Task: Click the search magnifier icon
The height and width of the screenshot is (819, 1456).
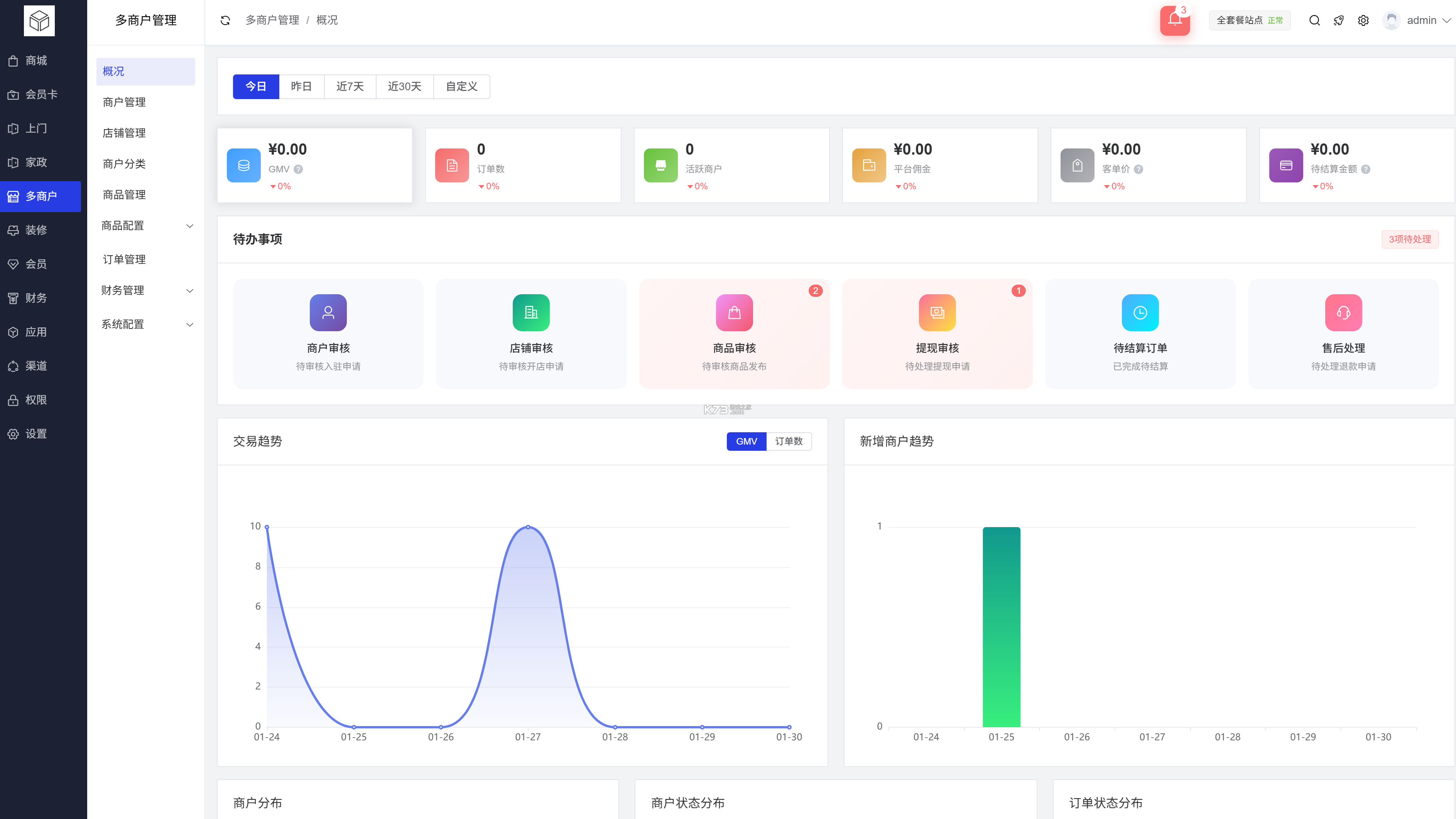Action: [x=1315, y=20]
